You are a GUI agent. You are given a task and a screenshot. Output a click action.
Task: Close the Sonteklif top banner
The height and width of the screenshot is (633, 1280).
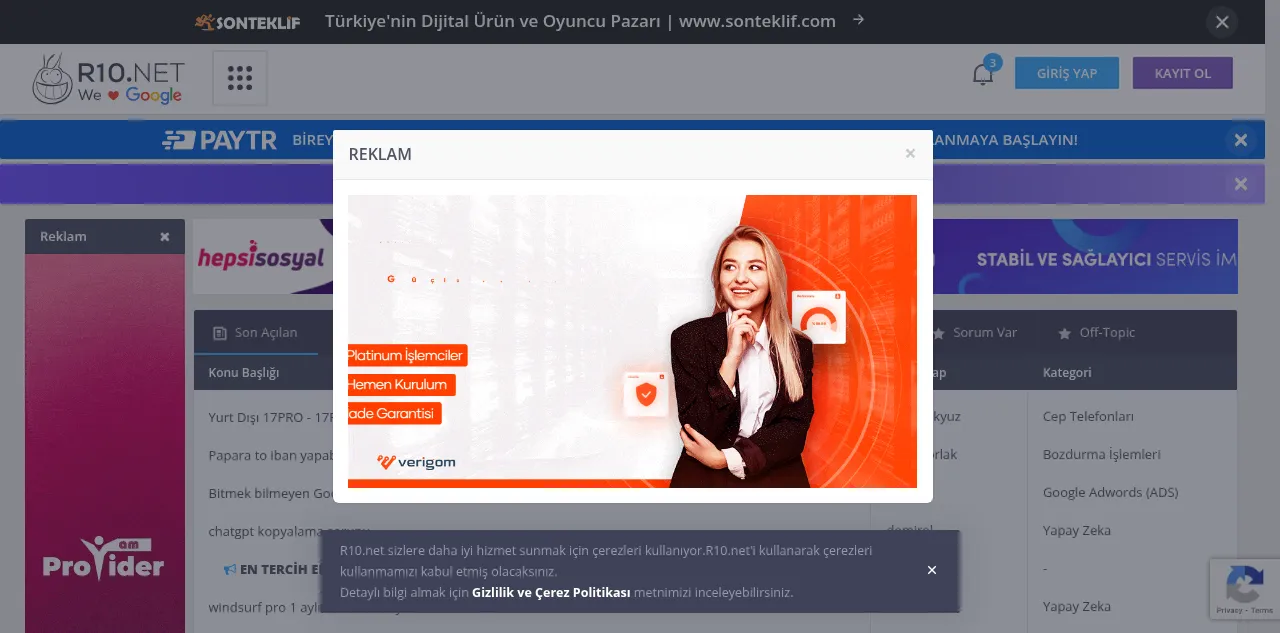[1221, 22]
